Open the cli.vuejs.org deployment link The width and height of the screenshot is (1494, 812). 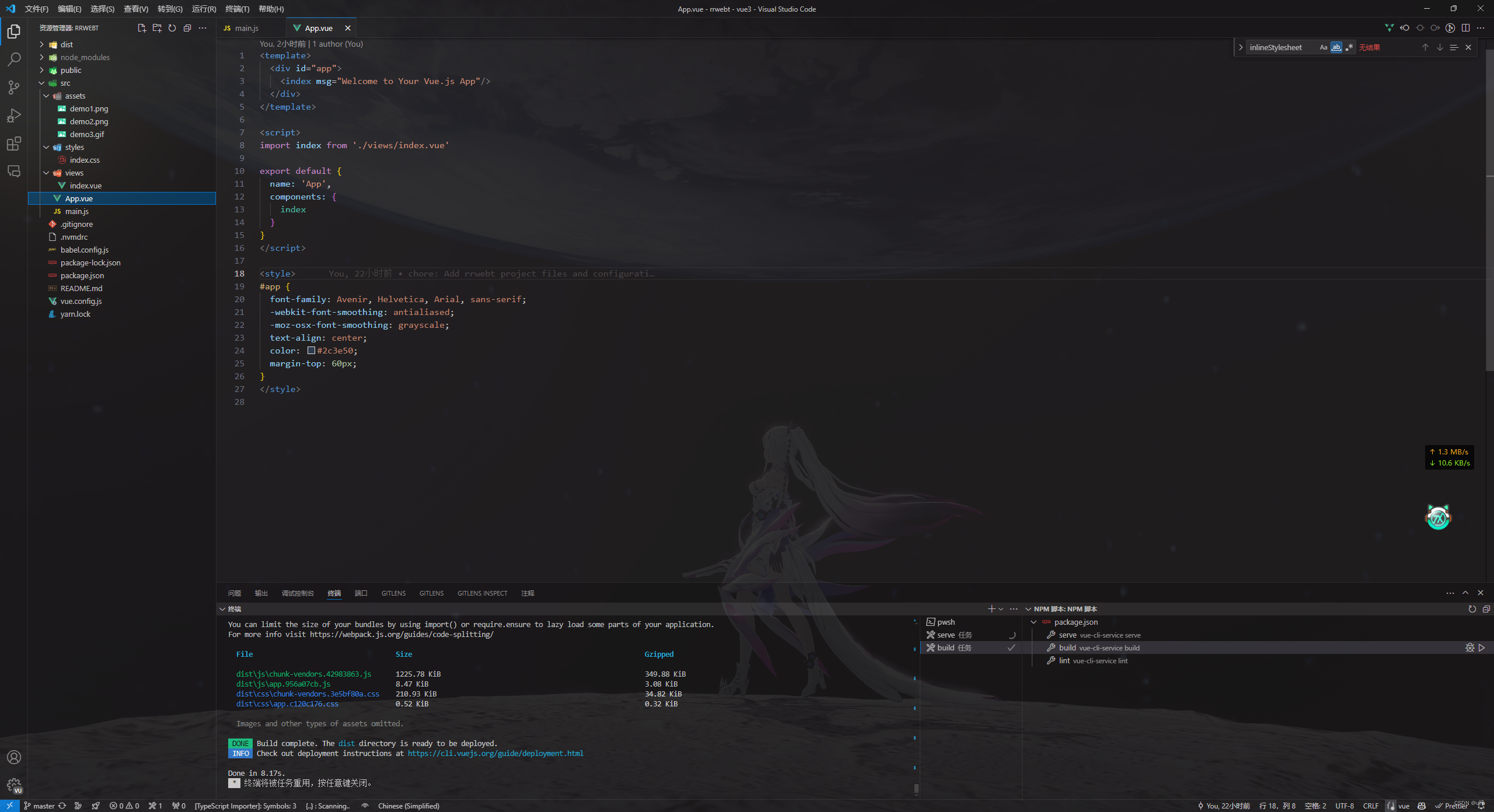click(495, 753)
